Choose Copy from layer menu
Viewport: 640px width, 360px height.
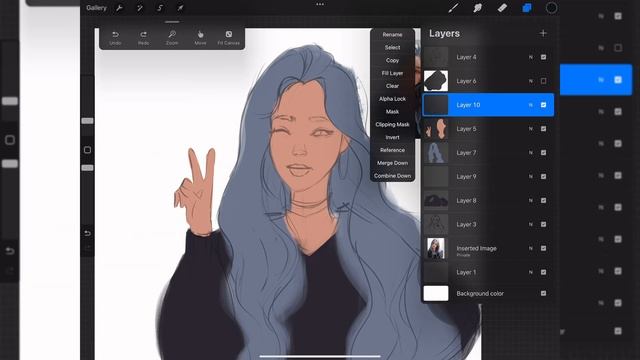392,60
